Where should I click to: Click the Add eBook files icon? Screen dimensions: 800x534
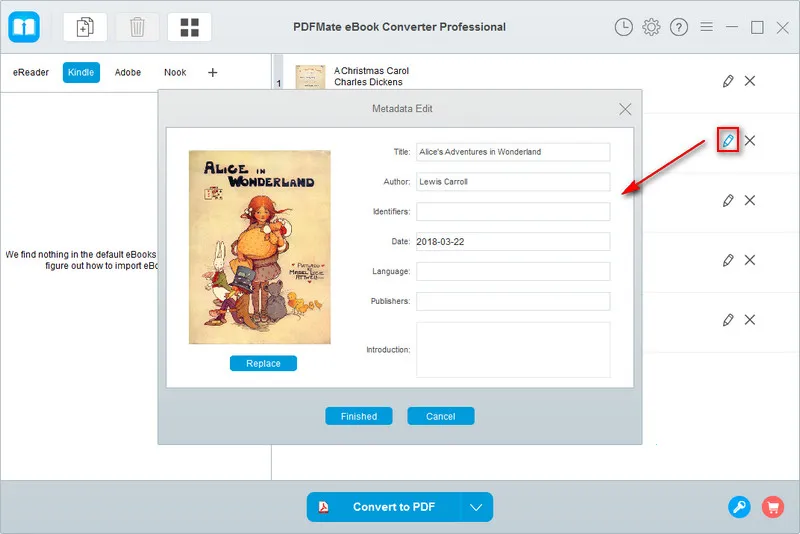(85, 27)
